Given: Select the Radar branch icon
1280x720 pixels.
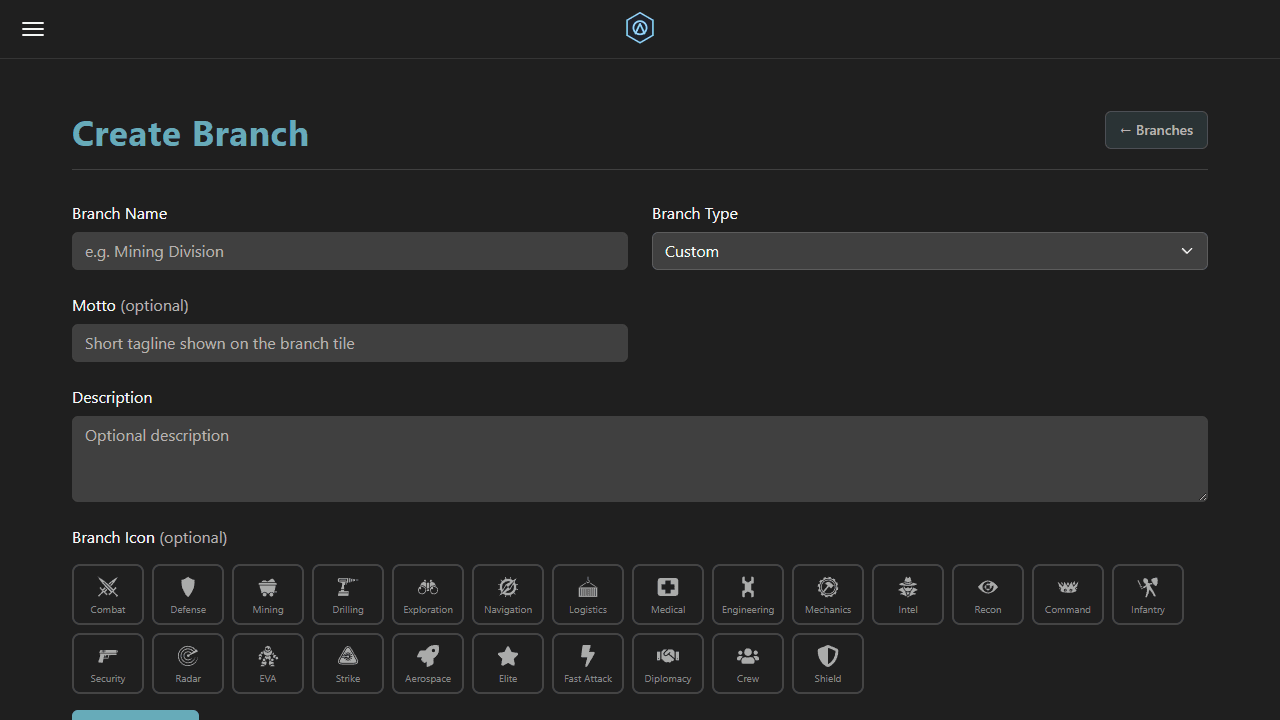Looking at the screenshot, I should coord(188,663).
